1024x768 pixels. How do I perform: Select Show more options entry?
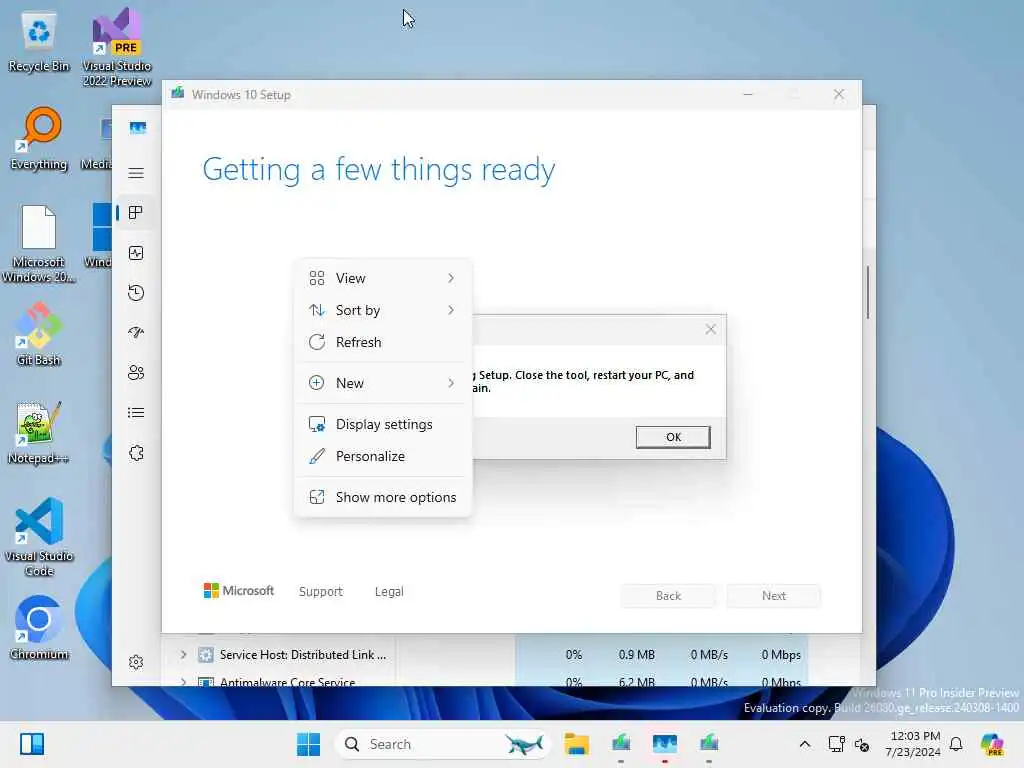383,498
